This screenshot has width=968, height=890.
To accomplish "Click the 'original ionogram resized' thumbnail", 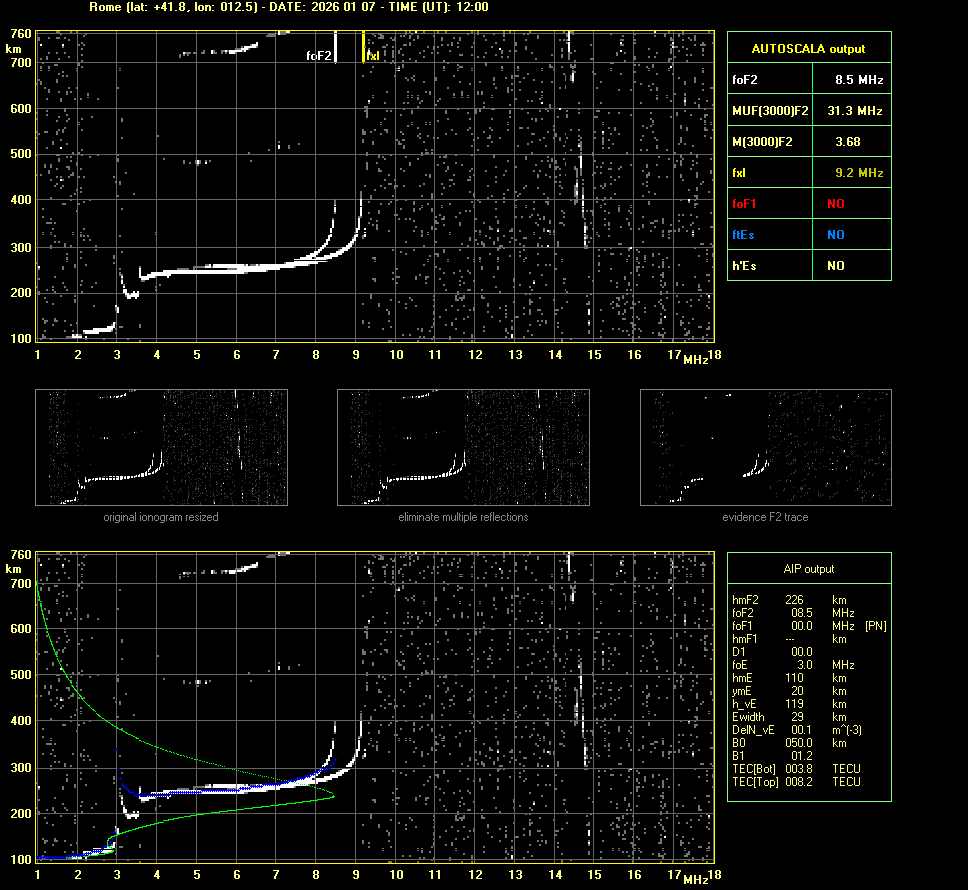I will tap(161, 447).
